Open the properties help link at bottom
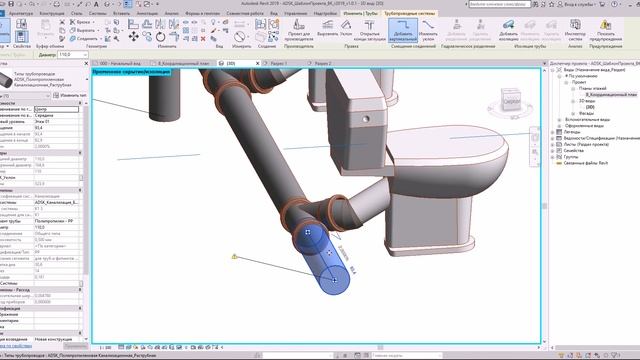Viewport: 640px width, 360px height. coord(16,346)
